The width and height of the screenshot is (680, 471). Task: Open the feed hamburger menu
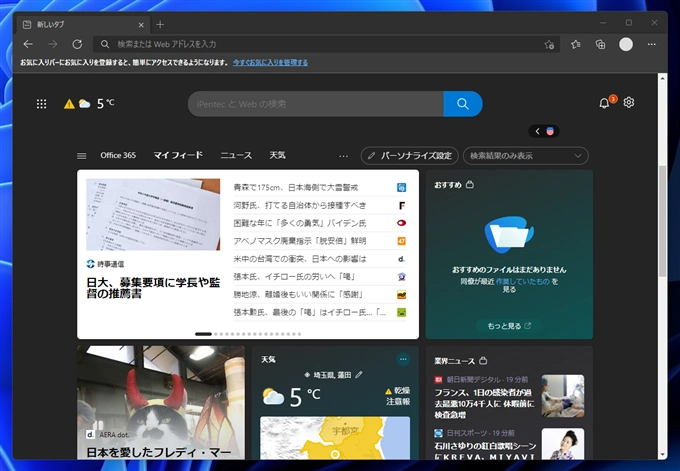point(82,156)
